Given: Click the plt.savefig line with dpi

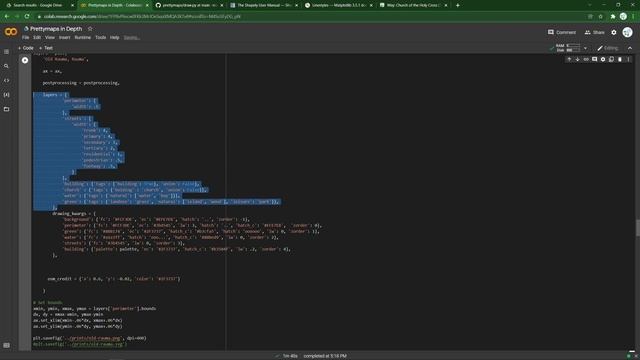Looking at the screenshot, I should click(89, 338).
